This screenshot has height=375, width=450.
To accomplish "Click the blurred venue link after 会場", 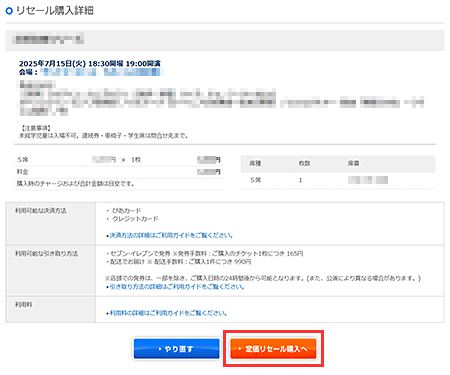I will click(102, 72).
